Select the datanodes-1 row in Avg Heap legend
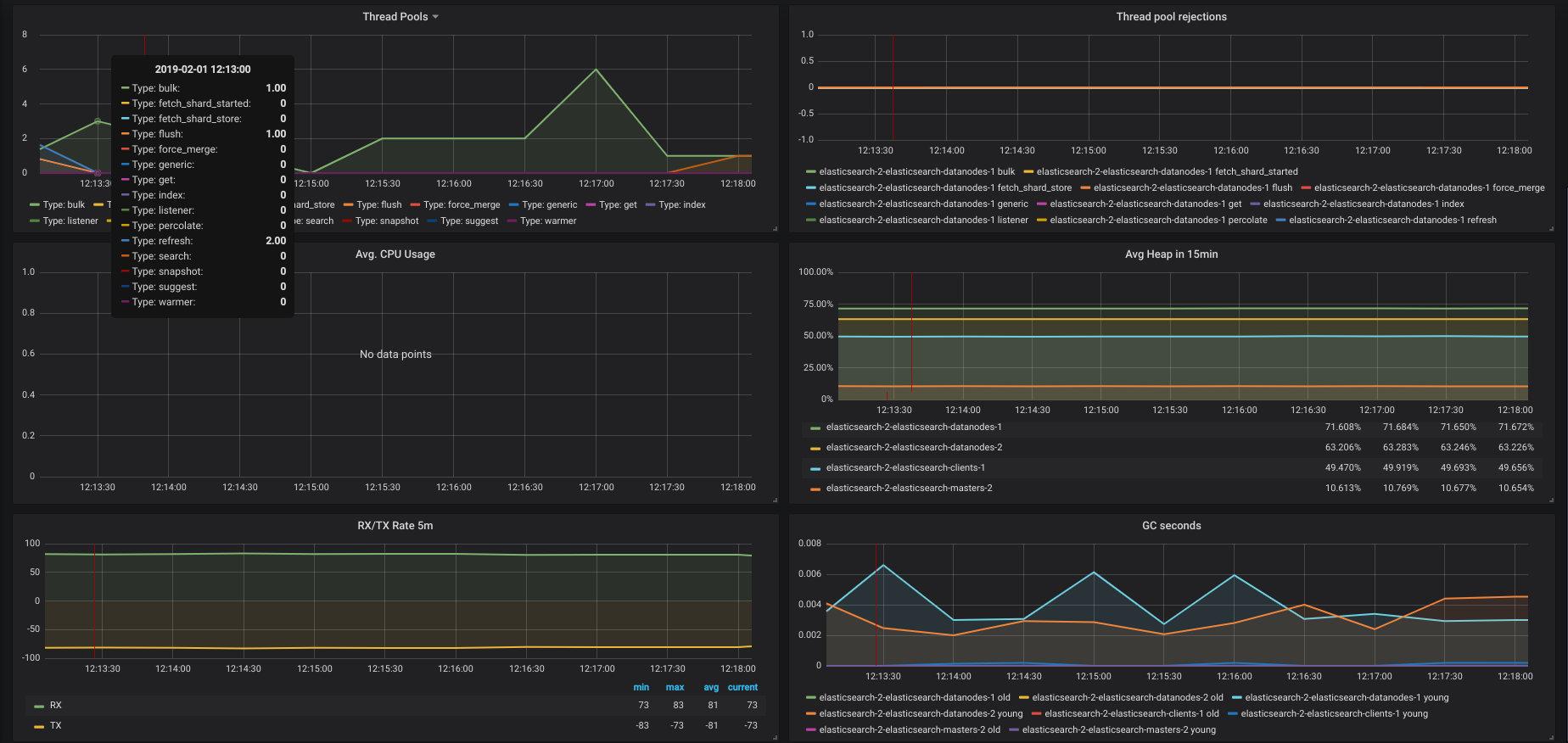The width and height of the screenshot is (1568, 743). (x=914, y=427)
